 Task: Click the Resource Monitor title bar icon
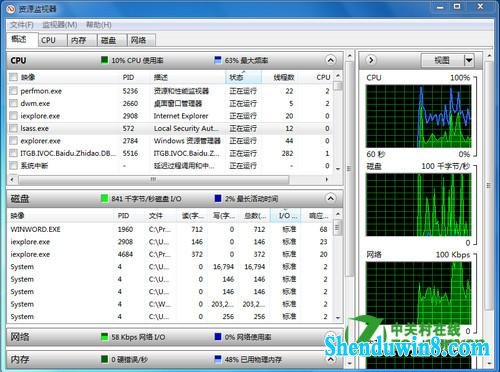11,9
